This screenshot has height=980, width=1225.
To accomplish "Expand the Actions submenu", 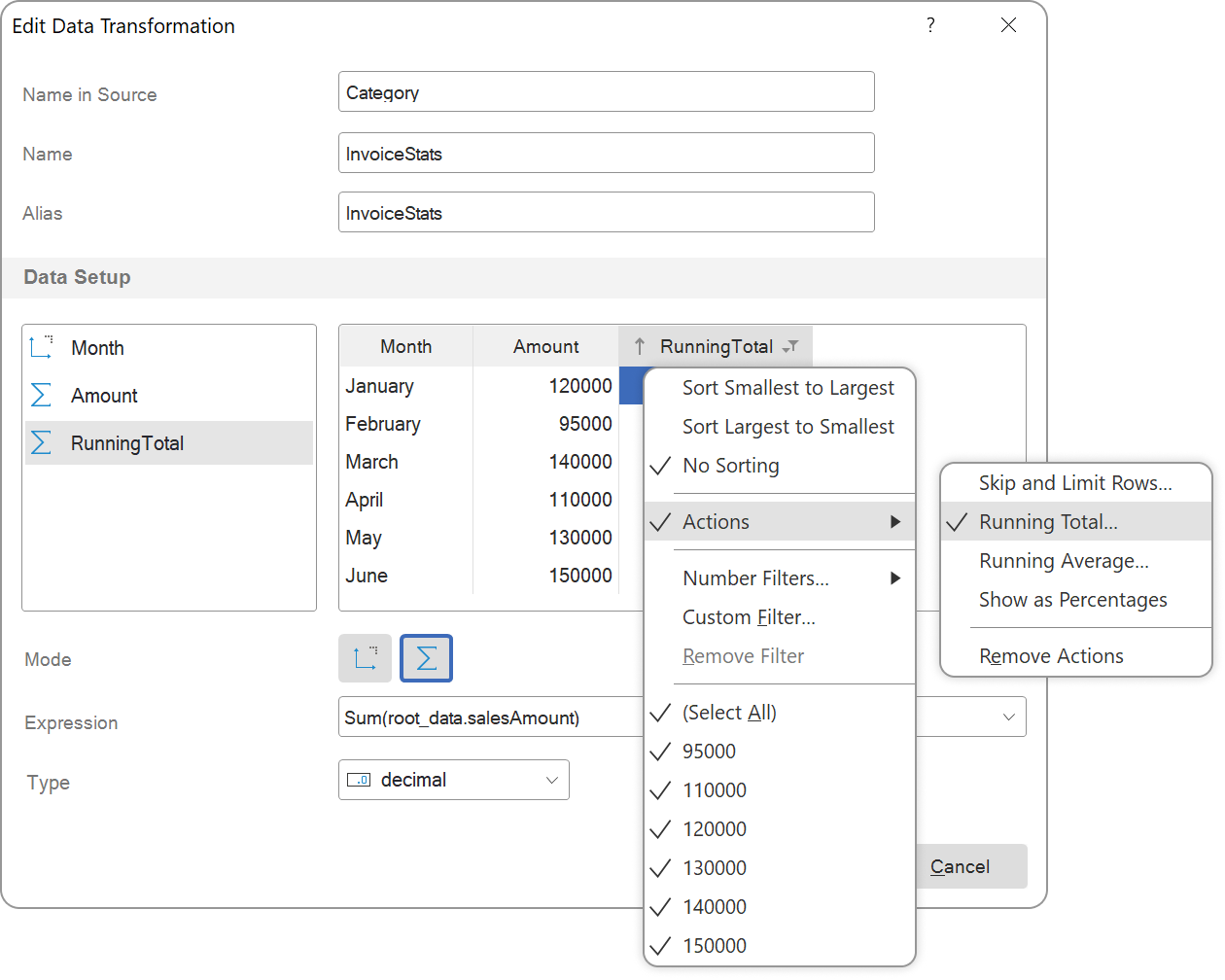I will click(780, 522).
